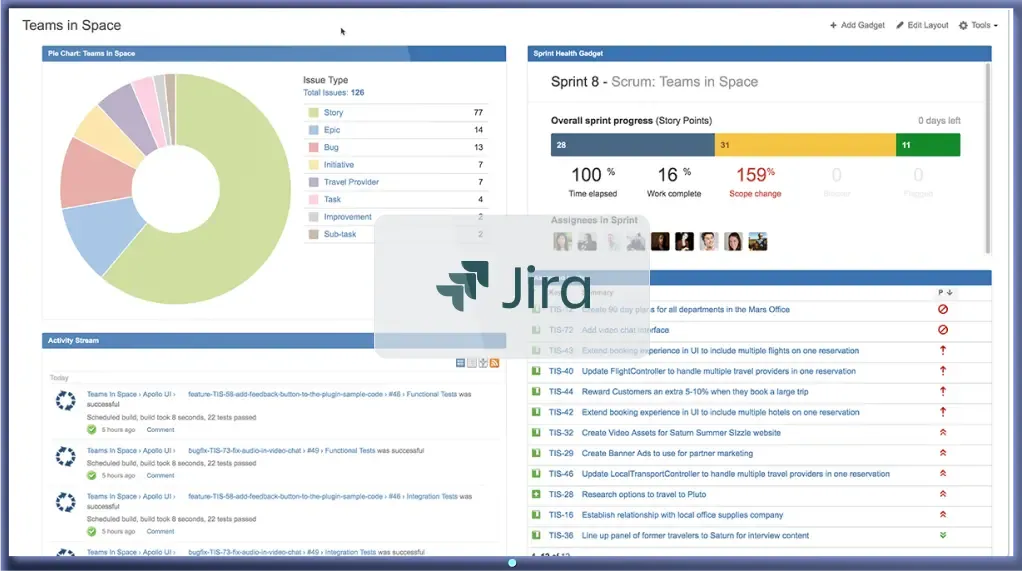Select the last assignee avatar with outdoor photo
Viewport: 1022px width, 571px height.
(757, 242)
